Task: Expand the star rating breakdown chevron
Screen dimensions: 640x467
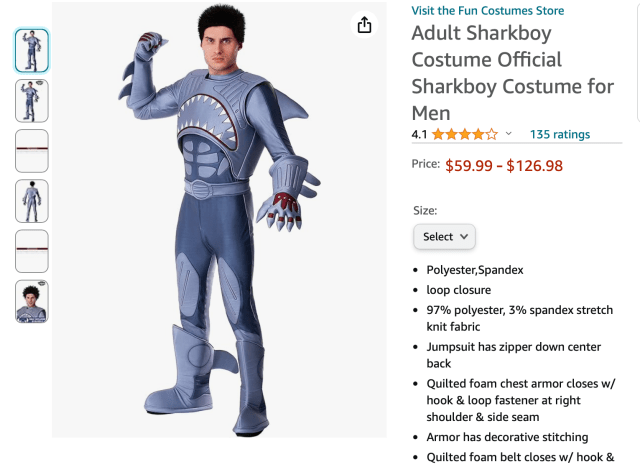Action: tap(508, 133)
